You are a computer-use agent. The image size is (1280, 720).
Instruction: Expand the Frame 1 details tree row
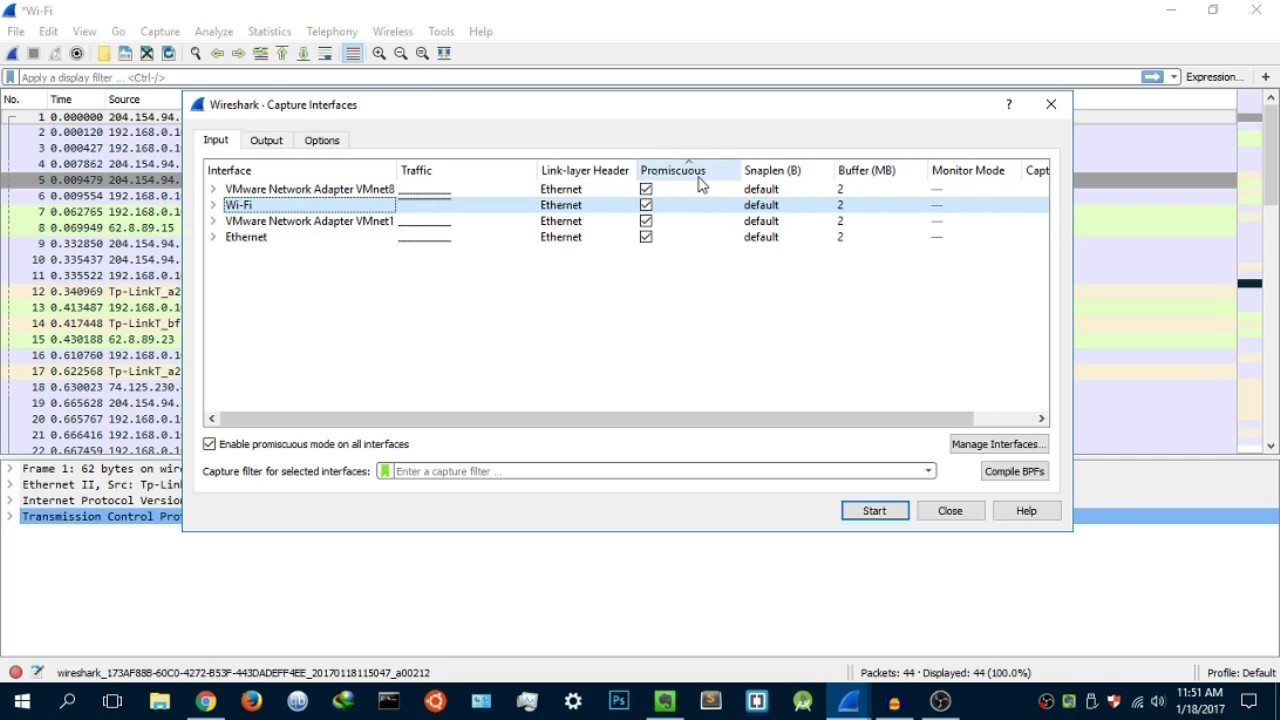coord(11,469)
